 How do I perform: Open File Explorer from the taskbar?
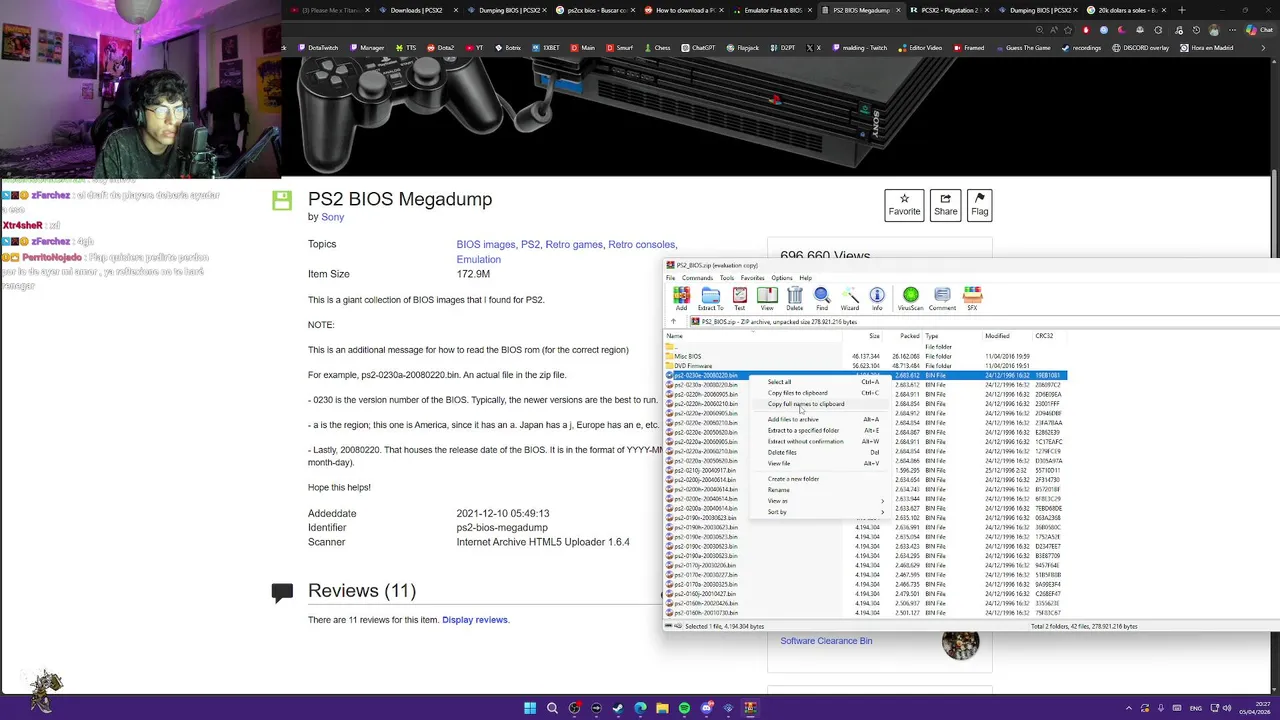(x=662, y=708)
